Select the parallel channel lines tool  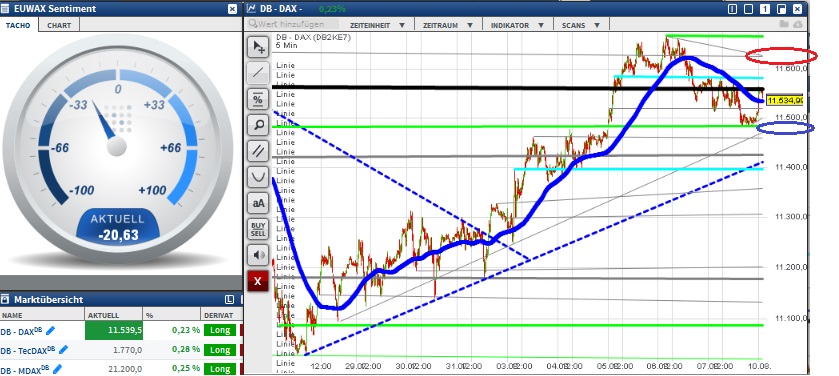[258, 151]
